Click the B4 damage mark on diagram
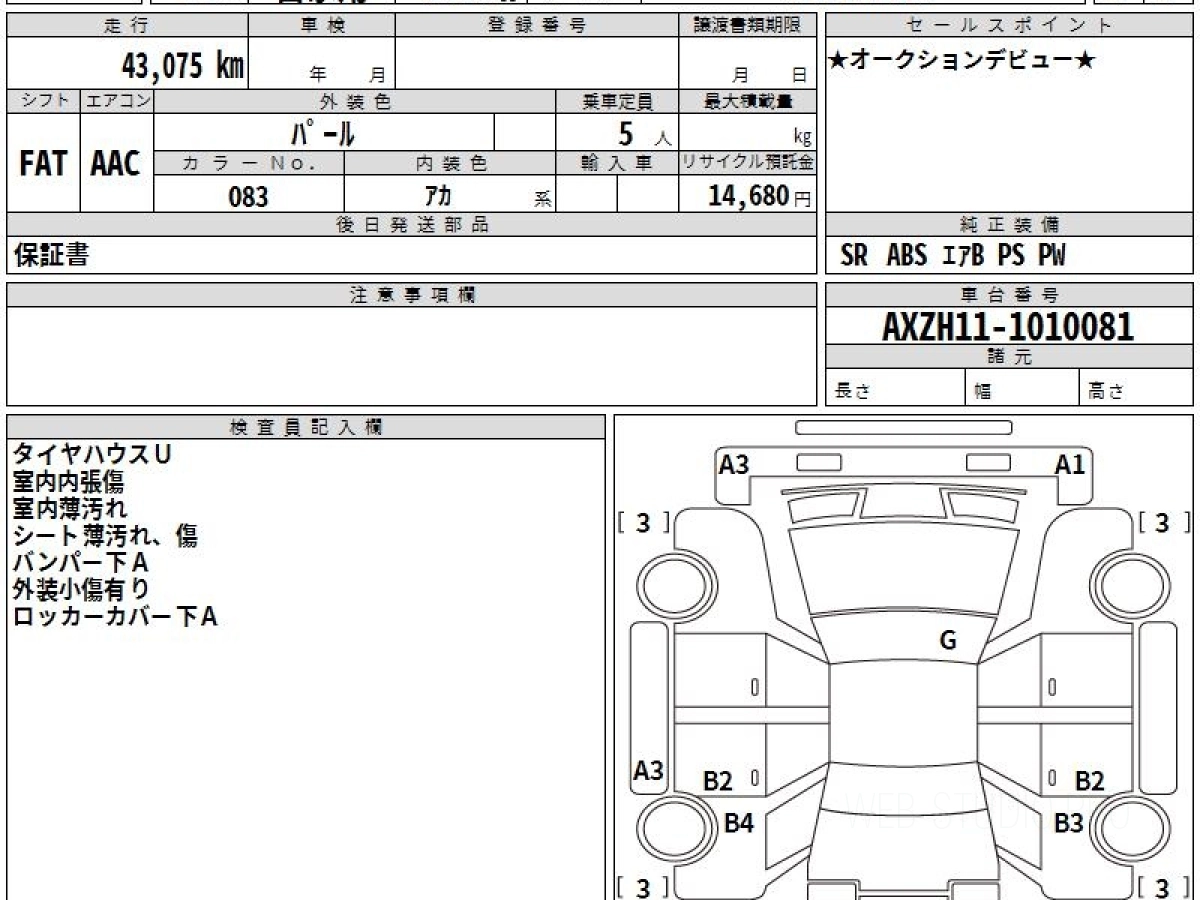Screen dimensions: 1200x900 [738, 824]
